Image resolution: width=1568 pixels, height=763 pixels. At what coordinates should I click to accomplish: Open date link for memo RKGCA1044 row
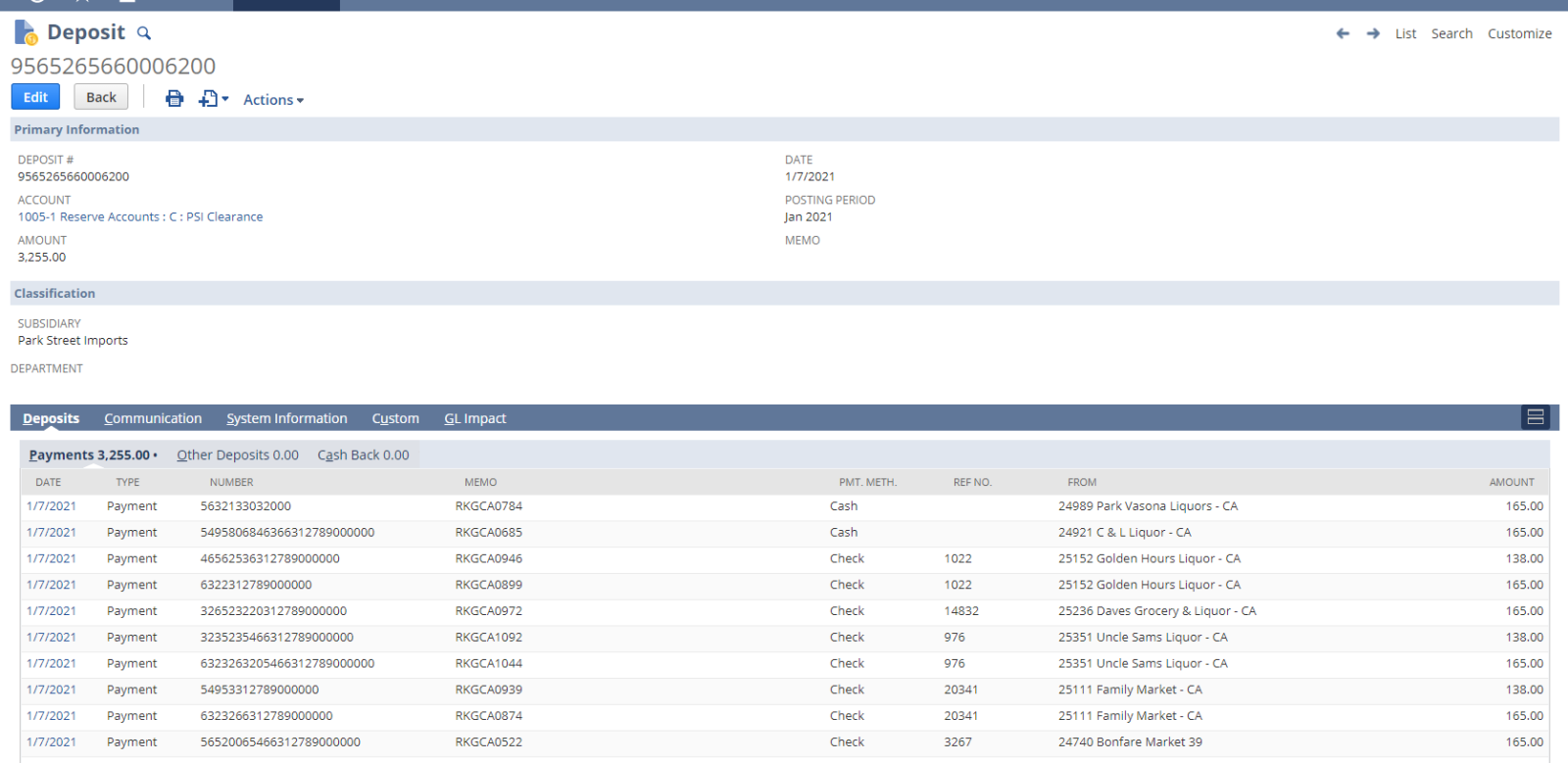51,663
